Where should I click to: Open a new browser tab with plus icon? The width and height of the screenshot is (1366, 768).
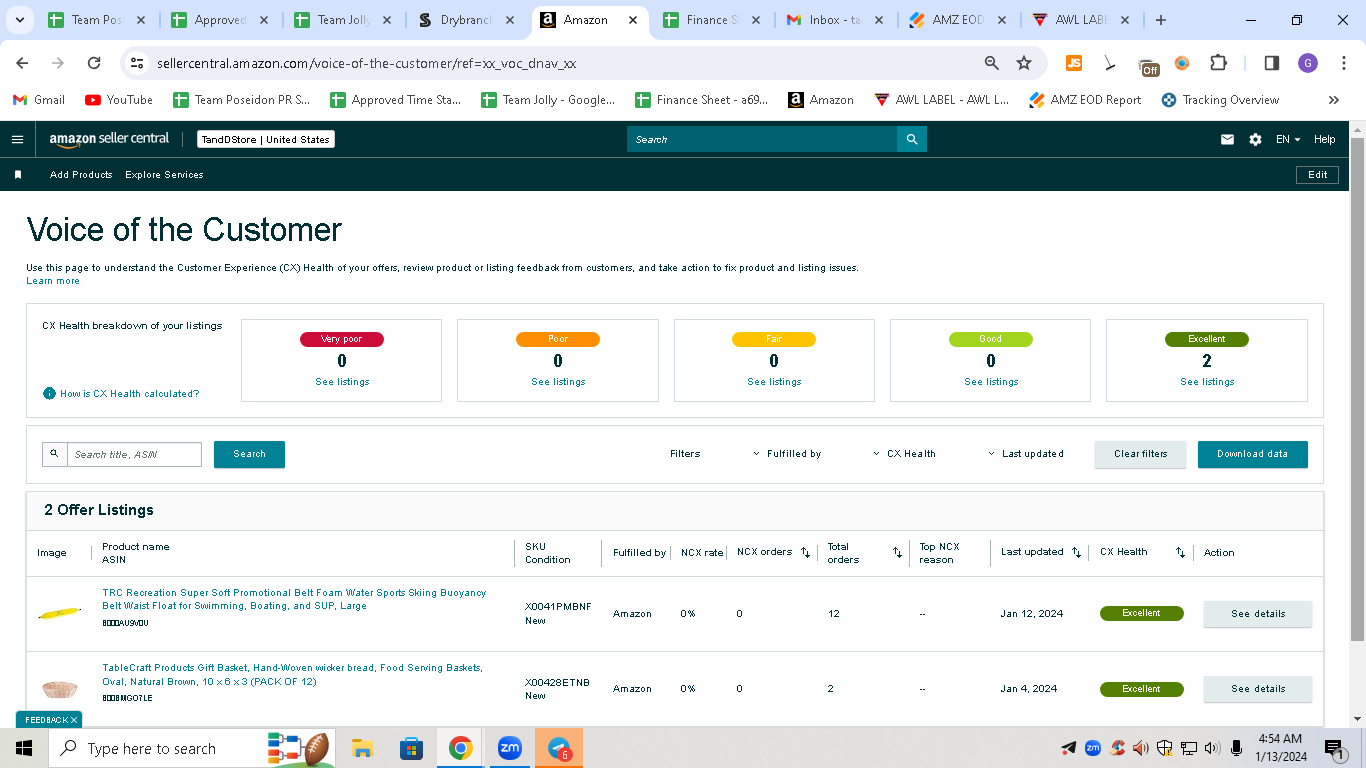click(1160, 20)
